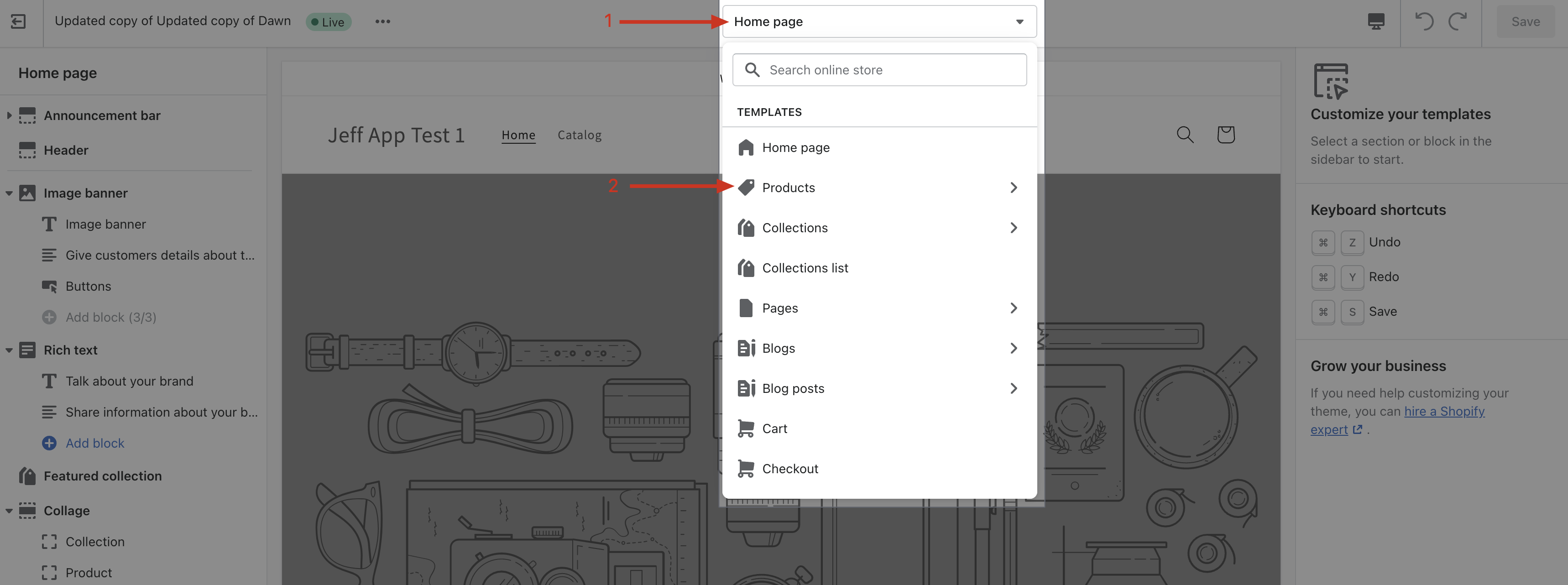This screenshot has width=1568, height=585.
Task: Click the exit editor icon at top left
Action: pyautogui.click(x=18, y=22)
